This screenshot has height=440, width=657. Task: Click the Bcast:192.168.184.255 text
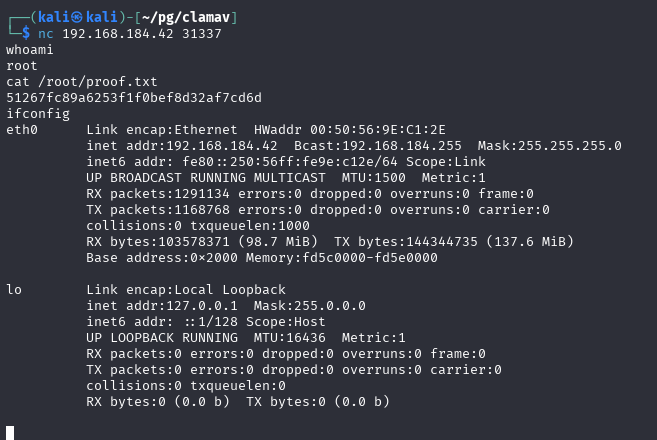tap(378, 146)
